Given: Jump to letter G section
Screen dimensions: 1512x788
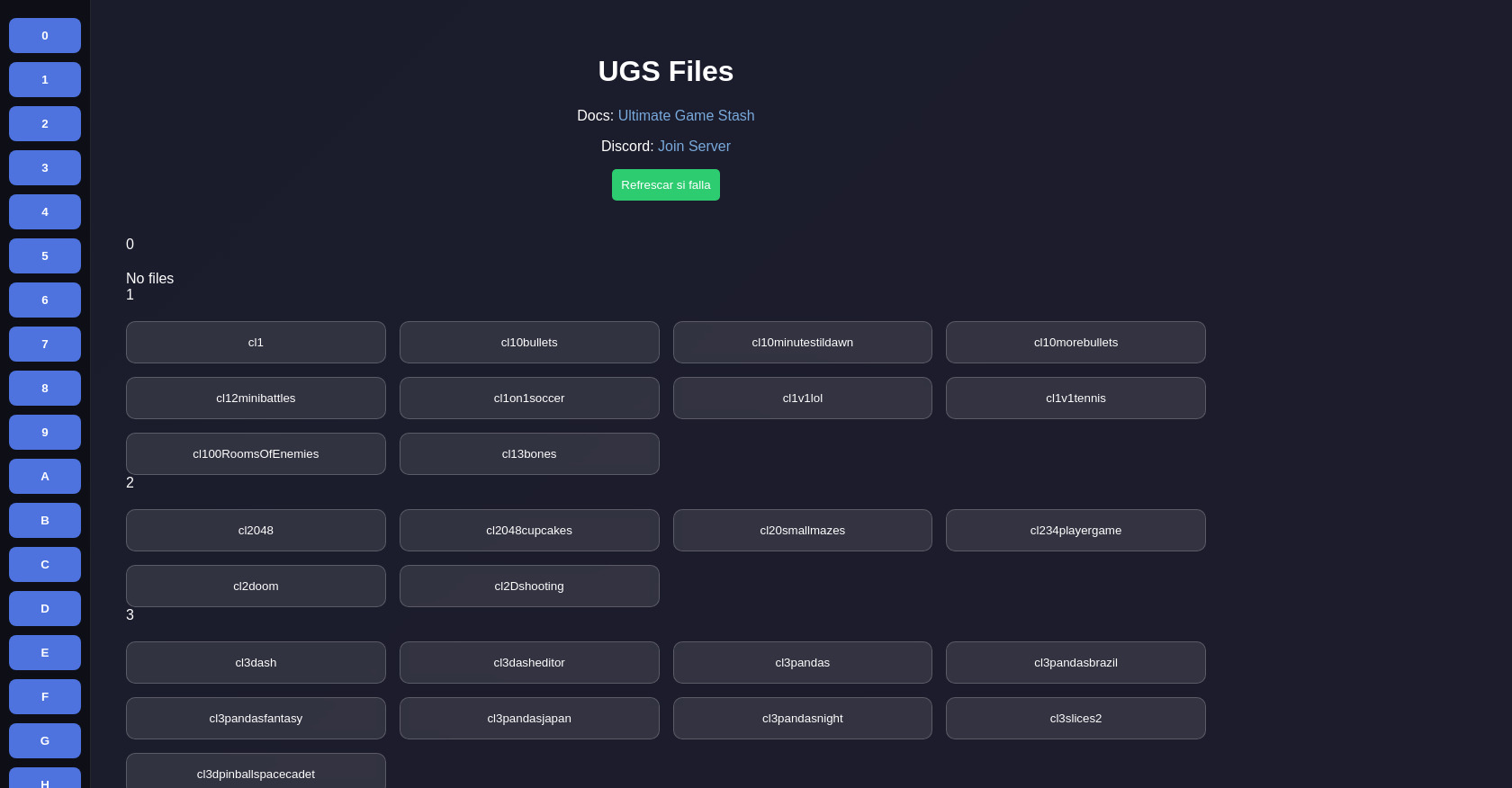Looking at the screenshot, I should click(x=45, y=741).
